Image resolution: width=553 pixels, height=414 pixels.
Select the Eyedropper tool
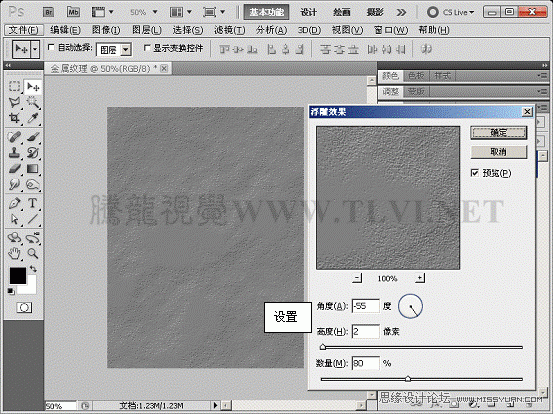click(x=33, y=118)
